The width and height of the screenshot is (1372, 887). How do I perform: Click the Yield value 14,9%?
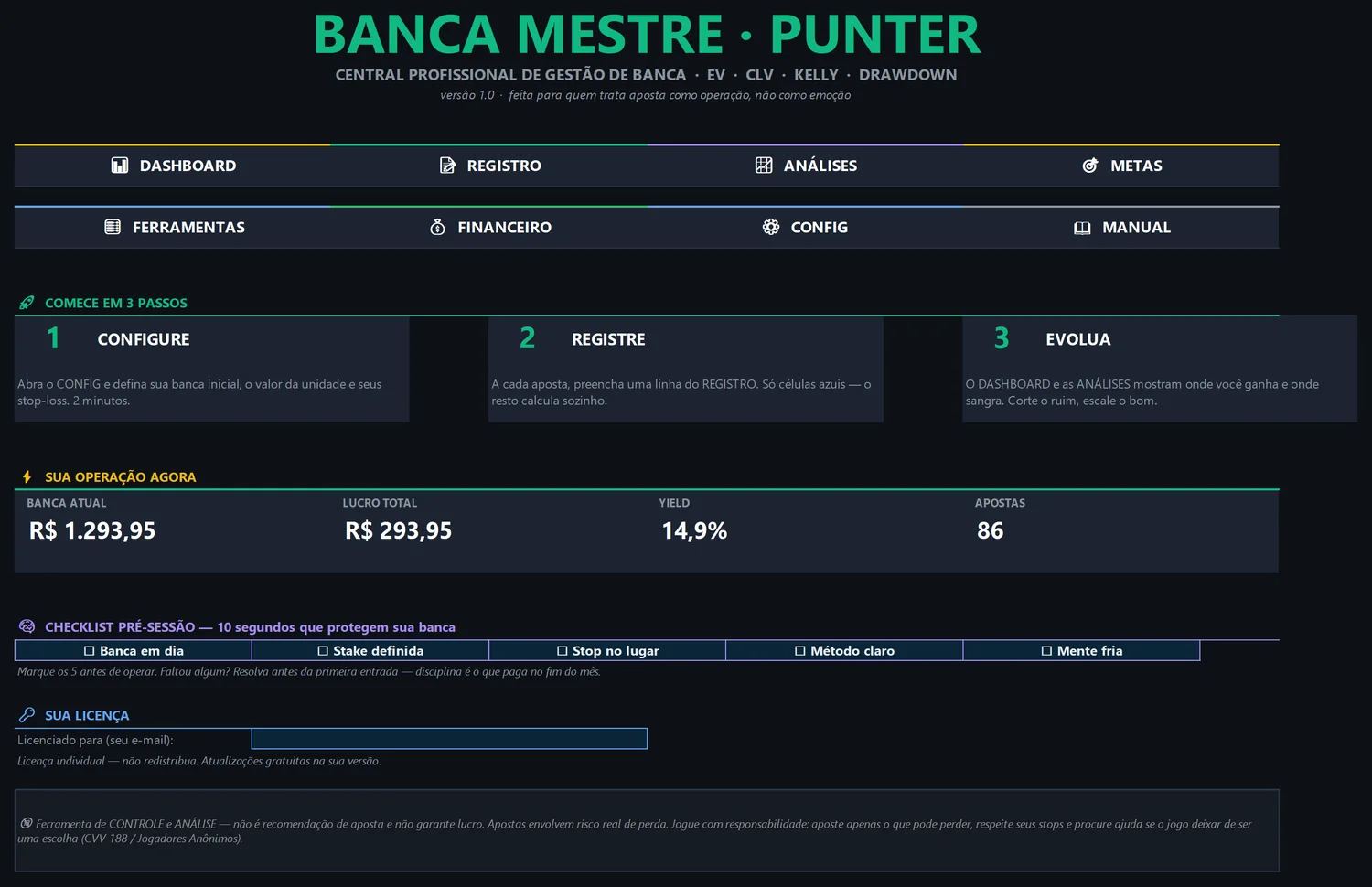[694, 530]
